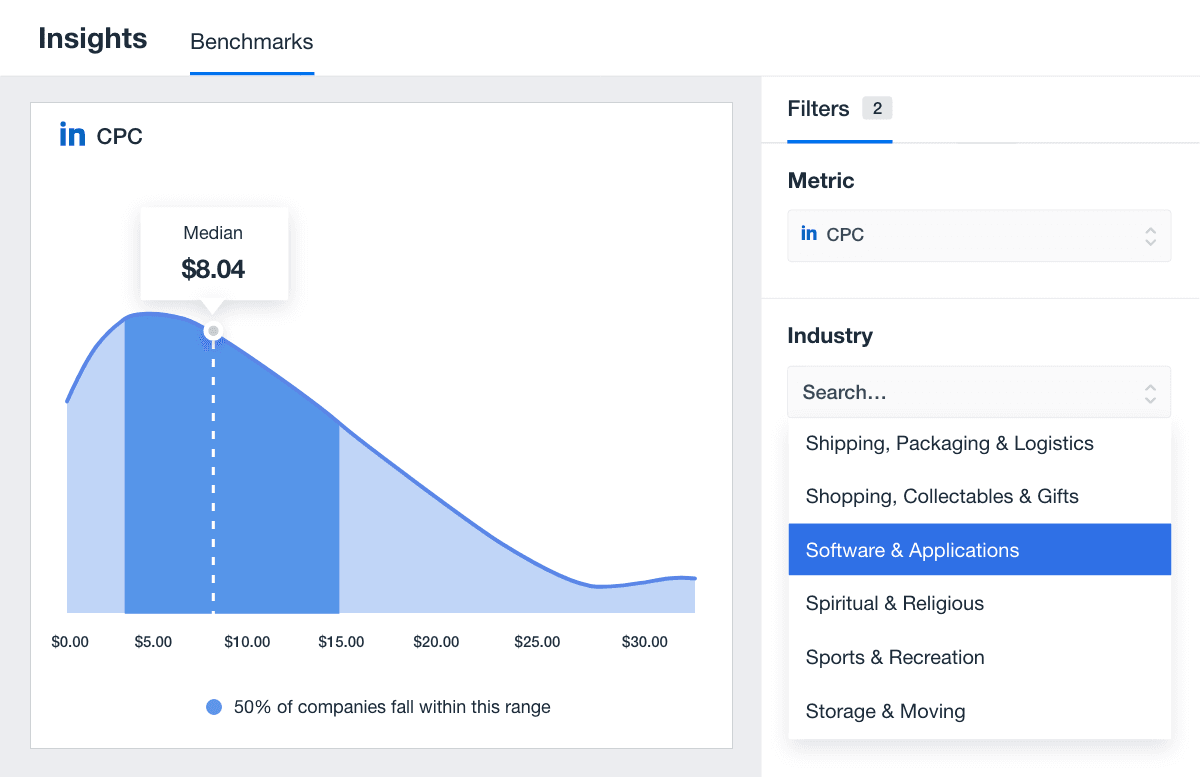Click the median marker dot on the curve

click(x=213, y=331)
